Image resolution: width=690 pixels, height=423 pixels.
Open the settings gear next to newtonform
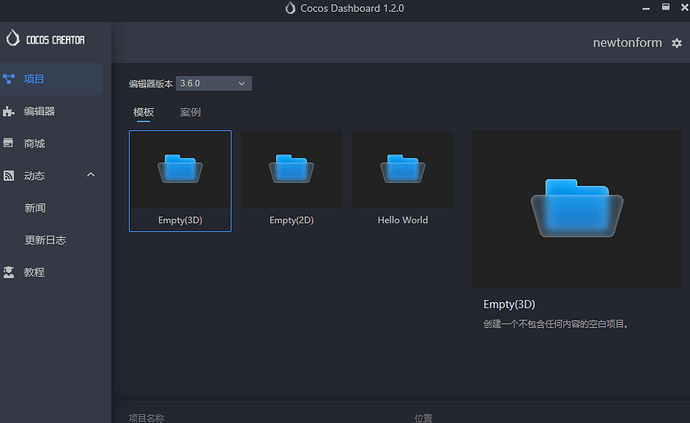point(676,43)
